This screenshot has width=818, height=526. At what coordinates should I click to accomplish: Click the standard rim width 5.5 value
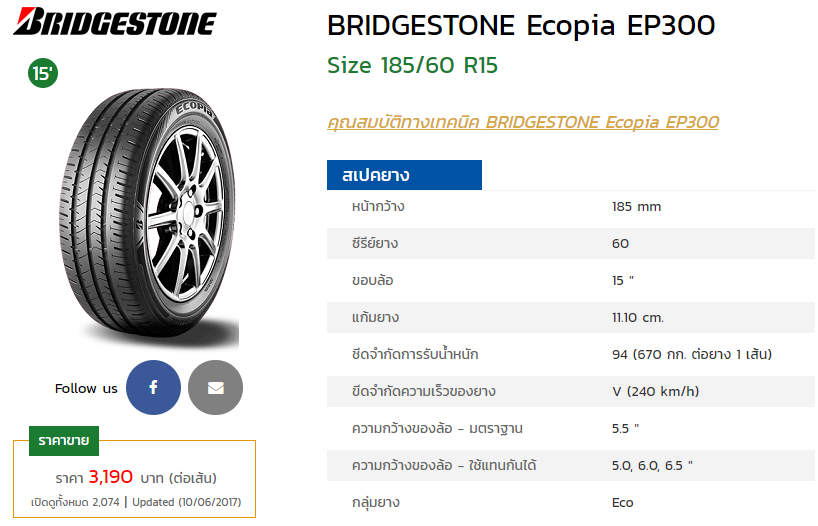[x=625, y=429]
